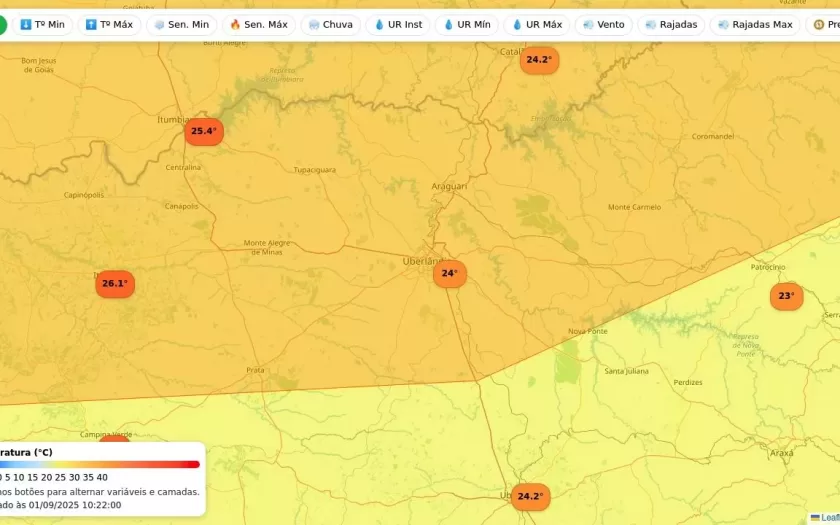Switch to the Chuva rain layer
Viewport: 840px width, 525px height.
tap(330, 25)
